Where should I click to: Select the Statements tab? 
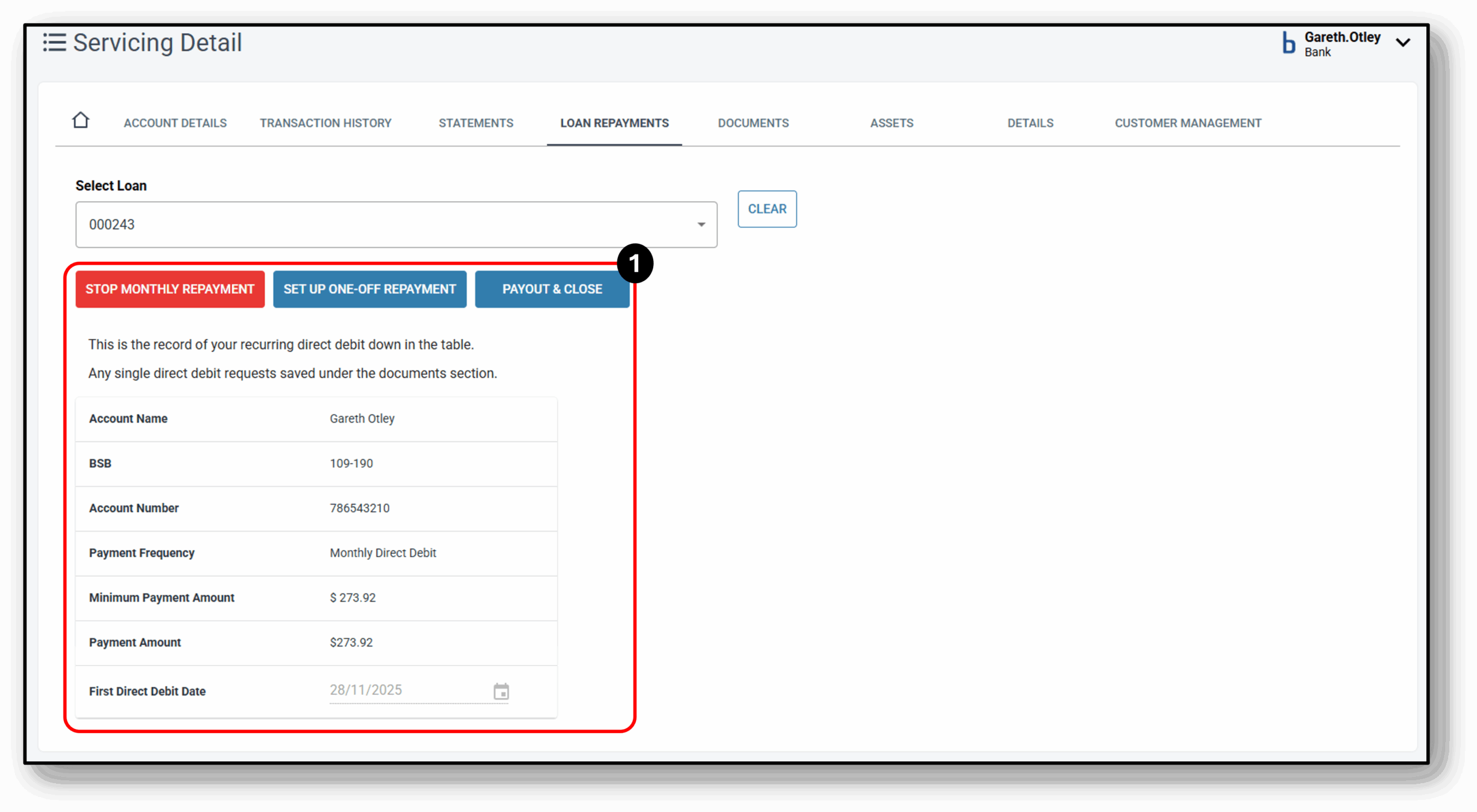(x=475, y=123)
